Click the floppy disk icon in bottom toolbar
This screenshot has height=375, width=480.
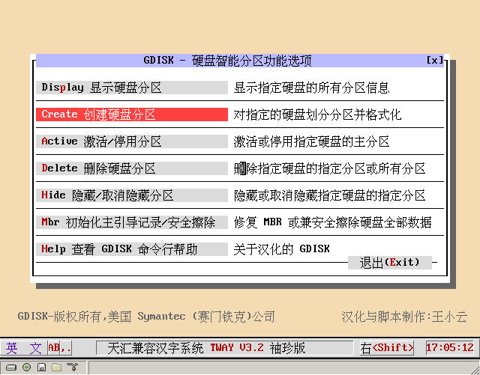click(x=42, y=367)
